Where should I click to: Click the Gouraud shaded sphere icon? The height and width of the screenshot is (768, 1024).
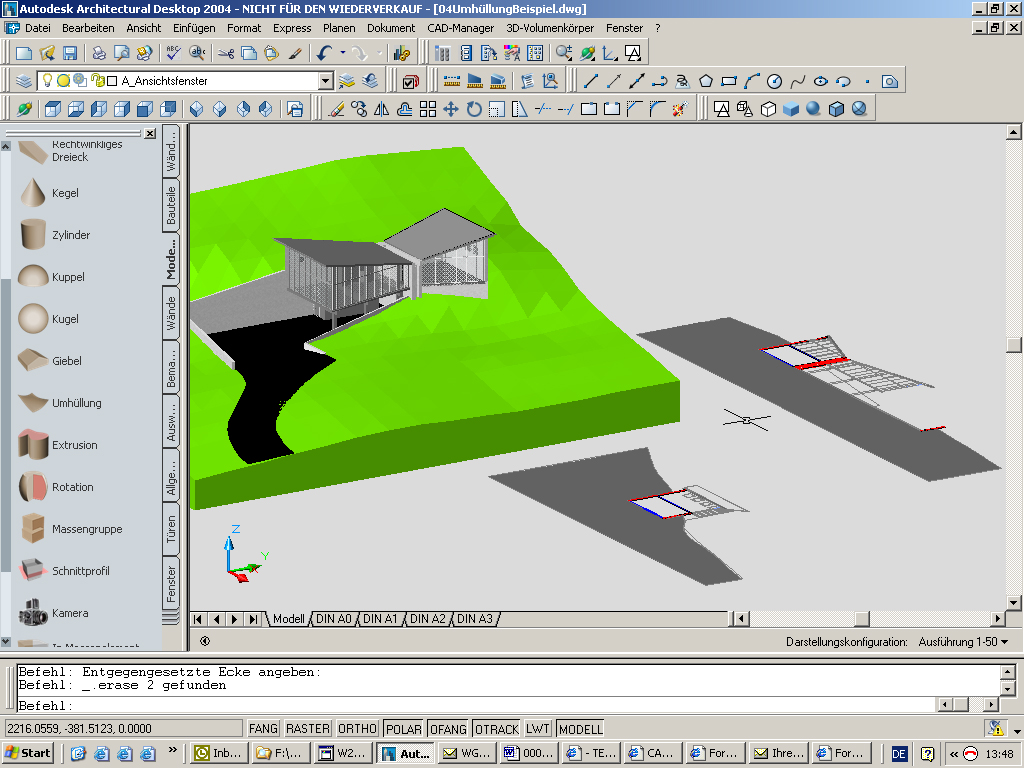(x=813, y=109)
